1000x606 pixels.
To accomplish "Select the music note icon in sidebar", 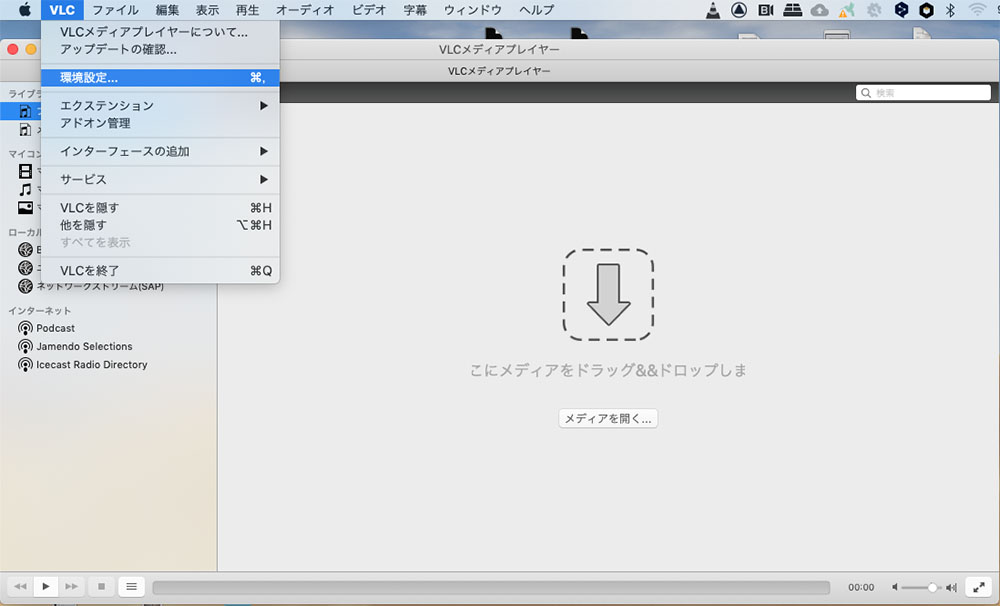I will pos(26,189).
